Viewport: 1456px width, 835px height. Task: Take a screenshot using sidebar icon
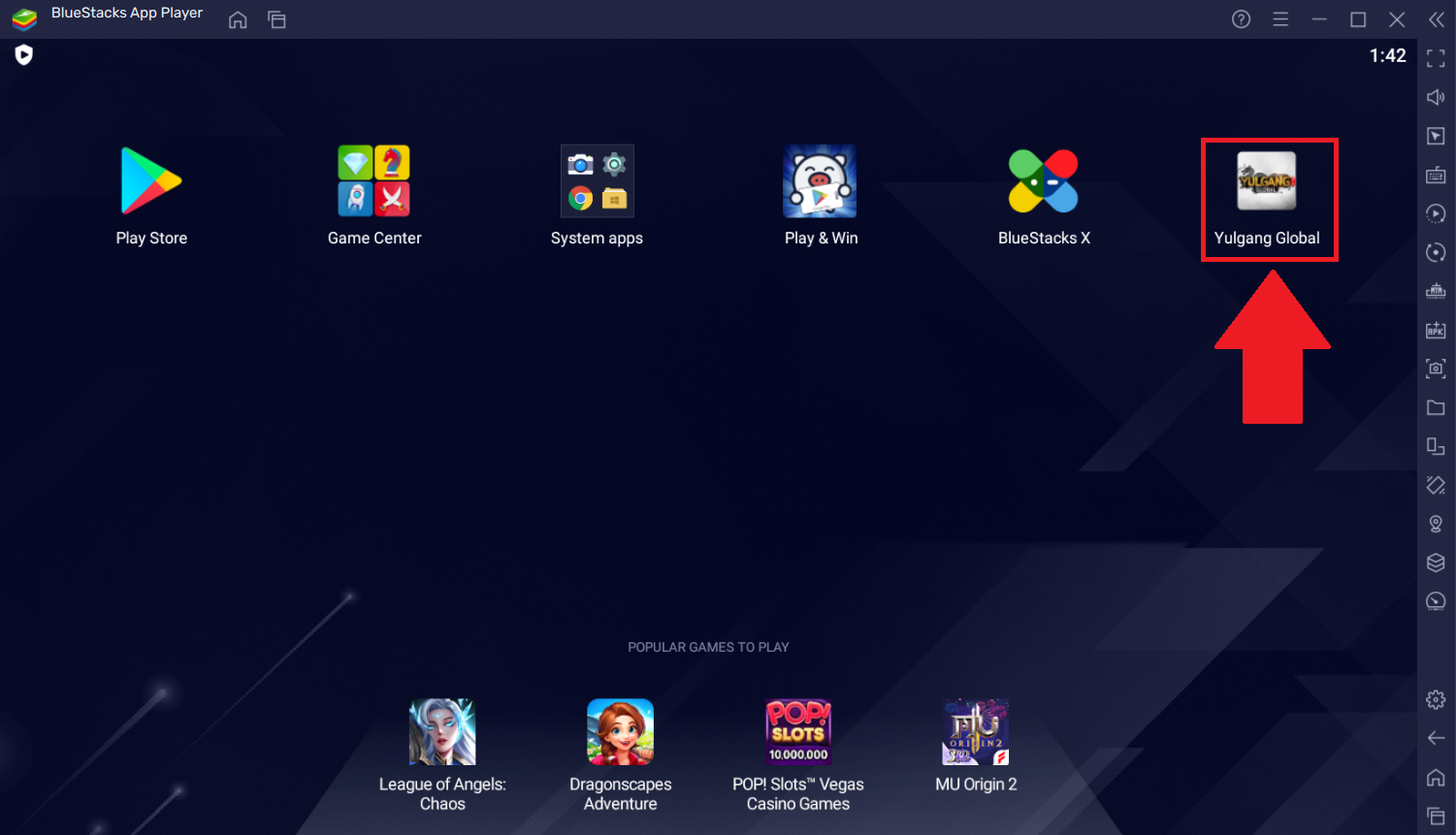coord(1437,369)
